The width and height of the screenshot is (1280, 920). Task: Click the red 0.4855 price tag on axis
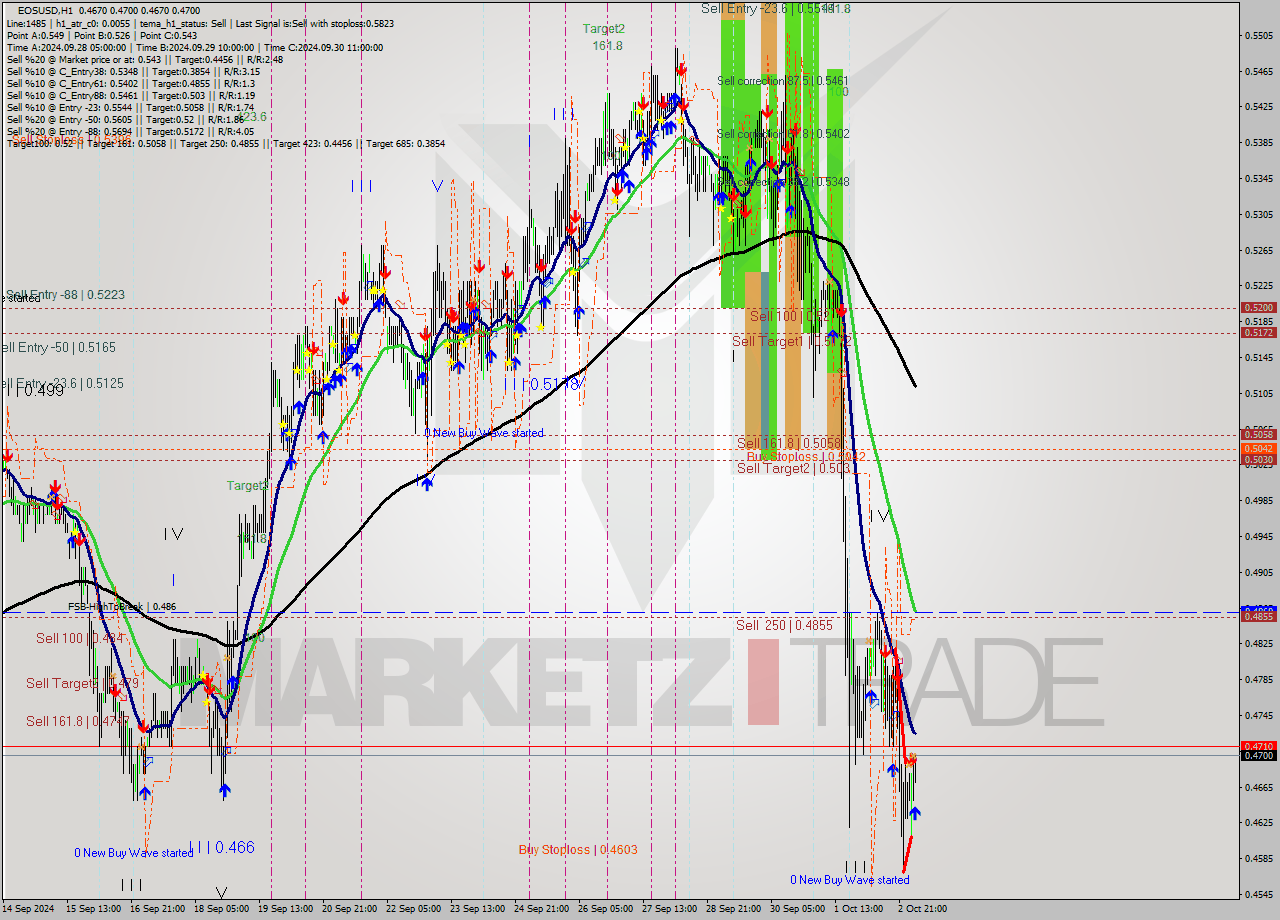point(1257,616)
